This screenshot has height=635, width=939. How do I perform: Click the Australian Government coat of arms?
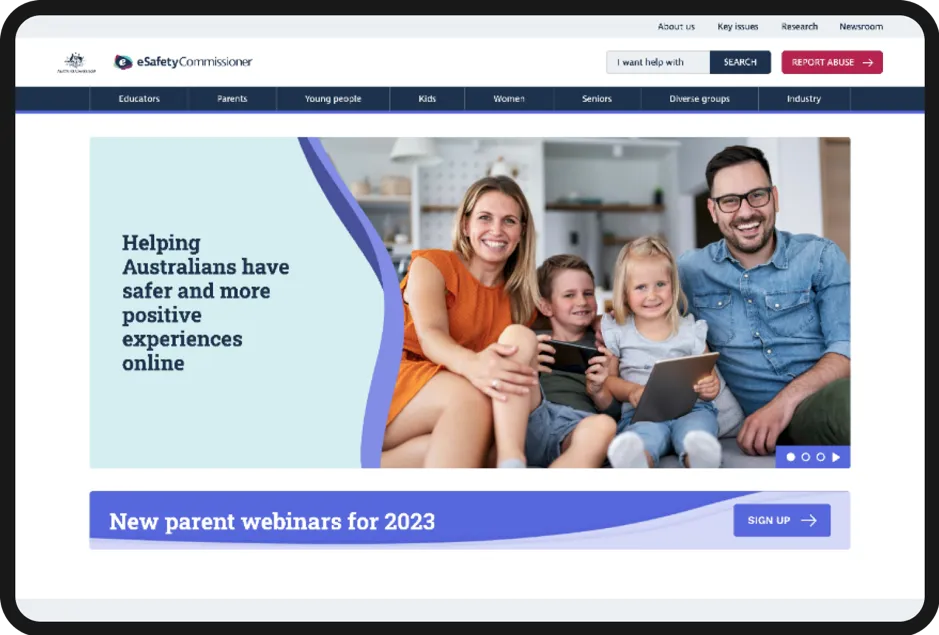point(75,62)
